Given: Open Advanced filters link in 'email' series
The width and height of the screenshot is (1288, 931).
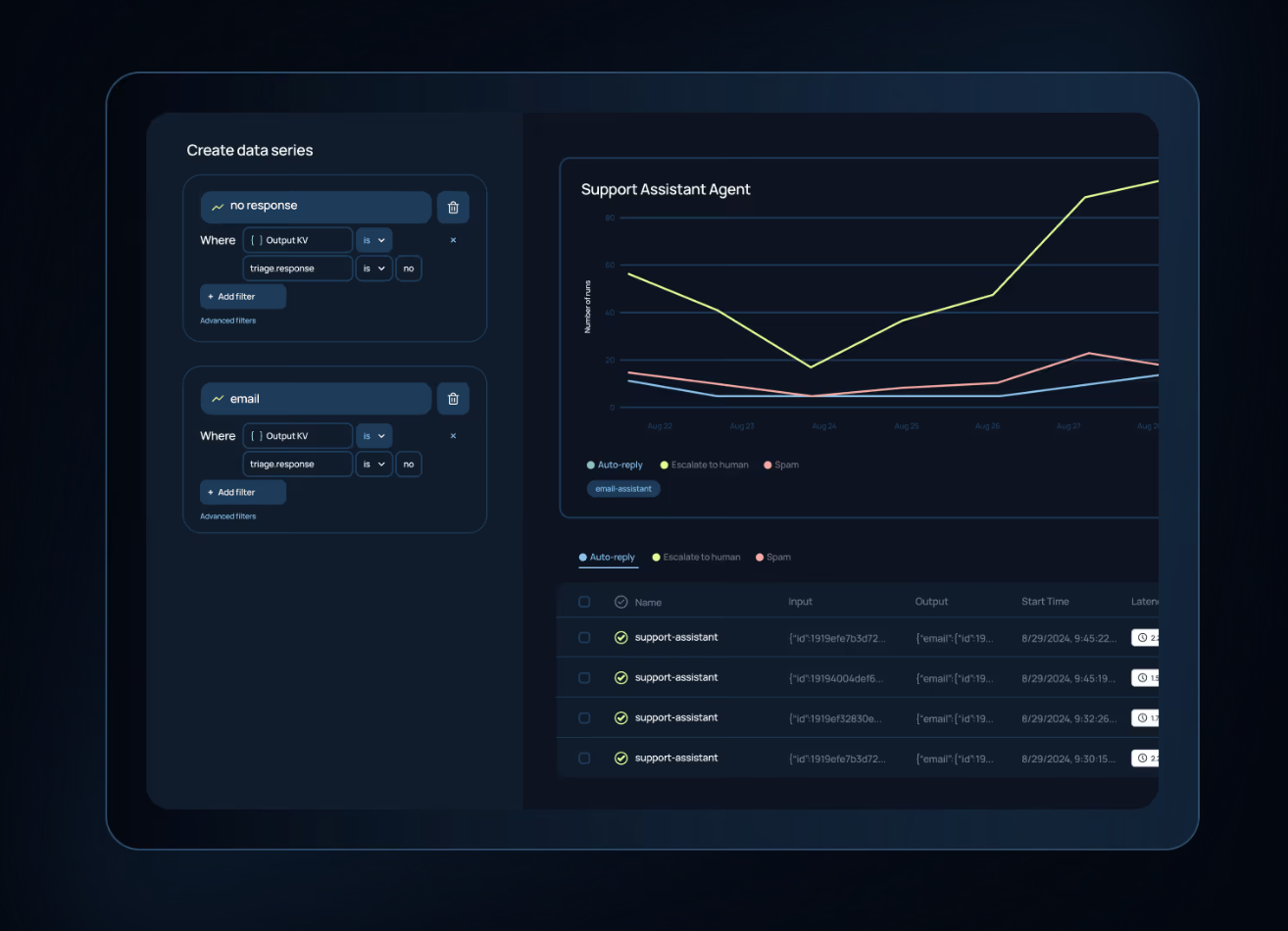Looking at the screenshot, I should pos(228,516).
